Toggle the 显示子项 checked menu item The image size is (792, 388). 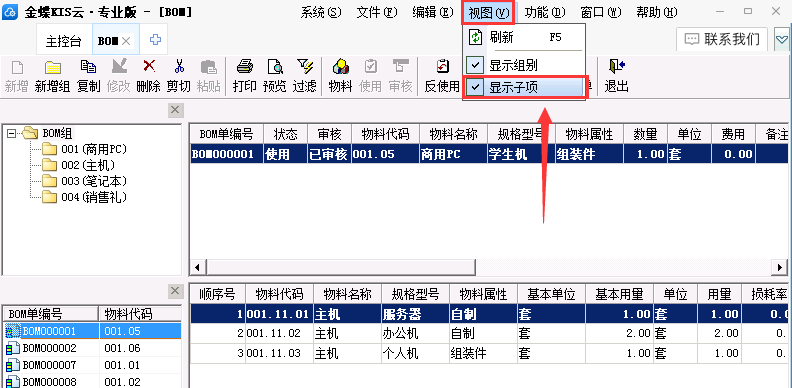point(524,87)
